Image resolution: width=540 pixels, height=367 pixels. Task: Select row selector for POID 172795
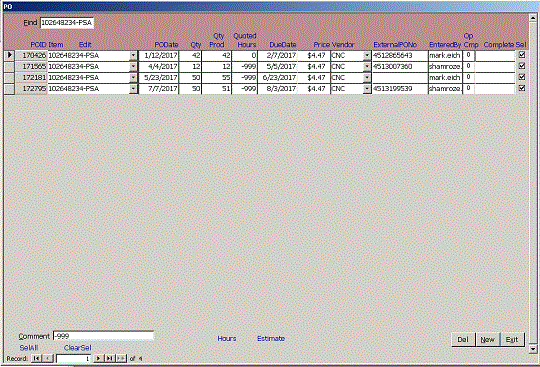click(x=10, y=88)
